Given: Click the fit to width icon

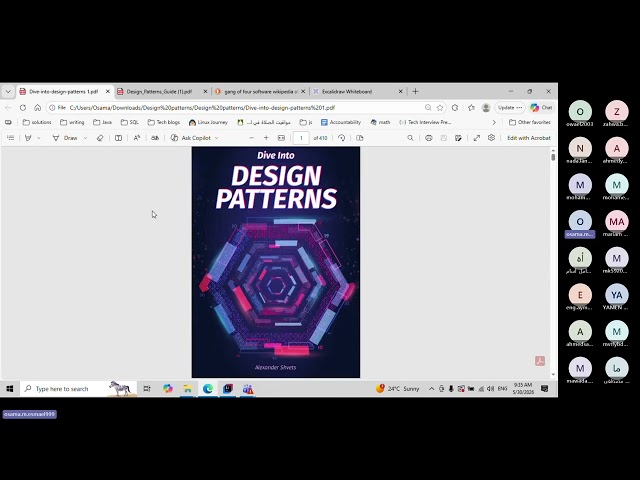Looking at the screenshot, I should 281,138.
